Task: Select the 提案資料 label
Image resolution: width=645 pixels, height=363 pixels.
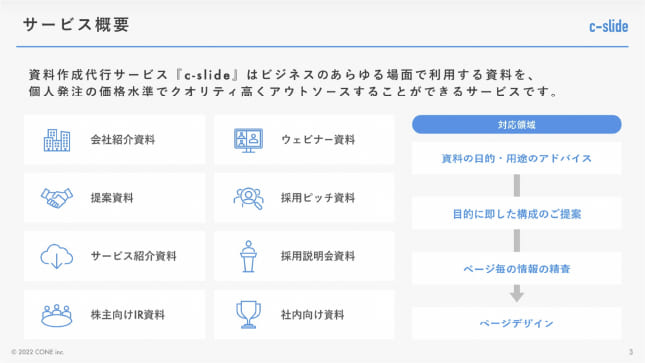Action: [x=112, y=198]
